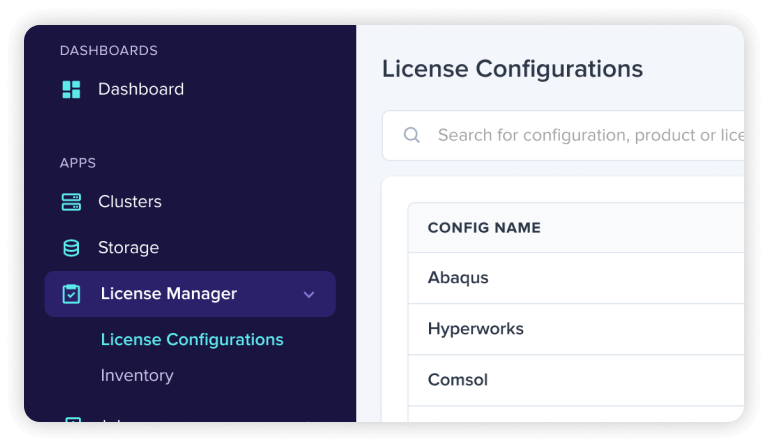Click the License Configurations page heading
The height and width of the screenshot is (446, 768).
[x=512, y=69]
